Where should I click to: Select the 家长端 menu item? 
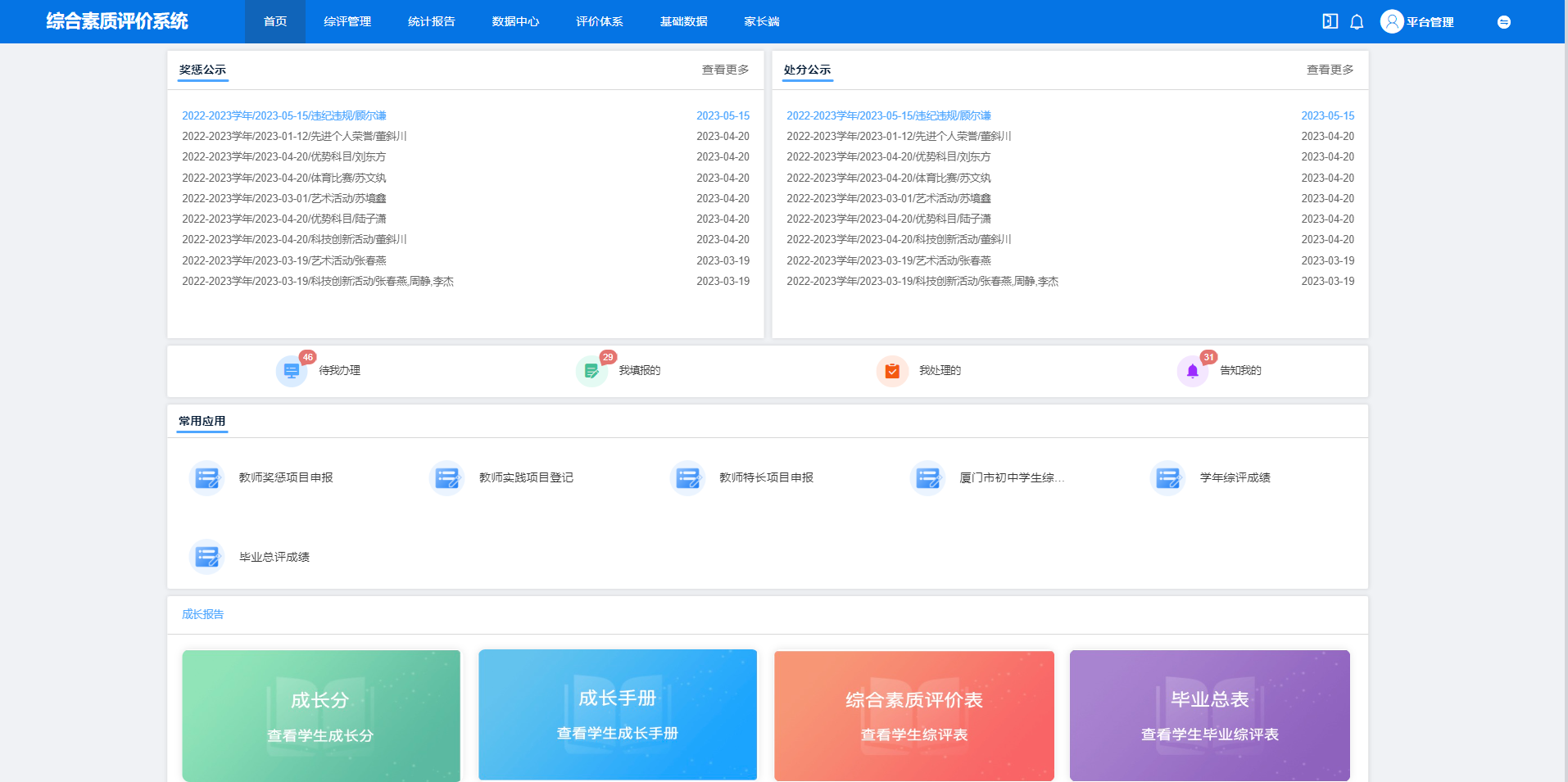click(x=761, y=21)
